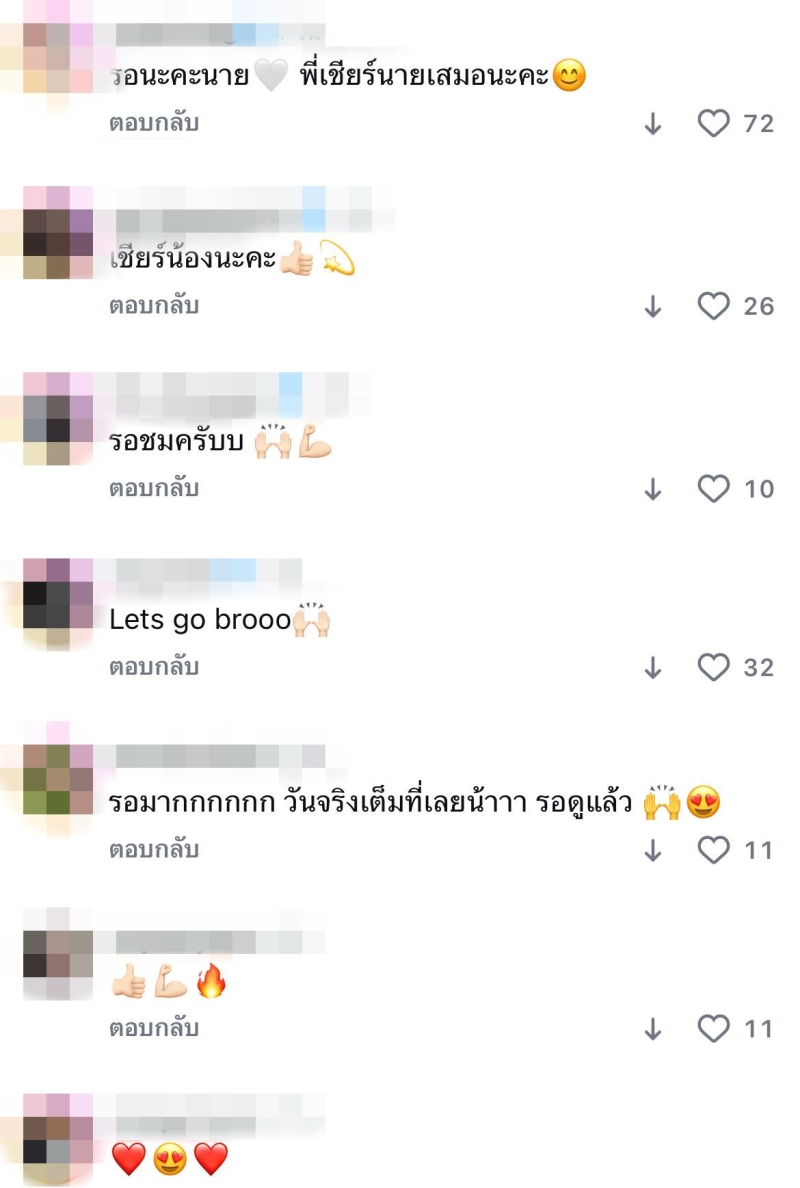This screenshot has height=1188, width=800.
Task: Downvote the comment with 72 likes
Action: pyautogui.click(x=653, y=123)
